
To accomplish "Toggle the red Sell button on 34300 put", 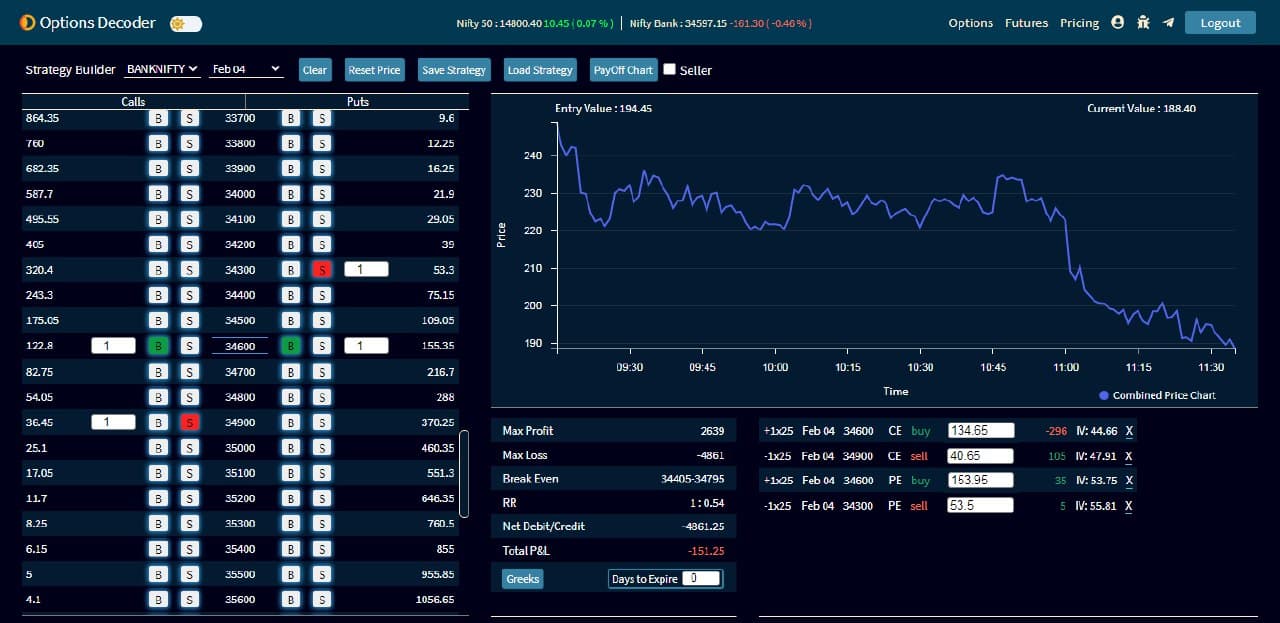I will 321,269.
